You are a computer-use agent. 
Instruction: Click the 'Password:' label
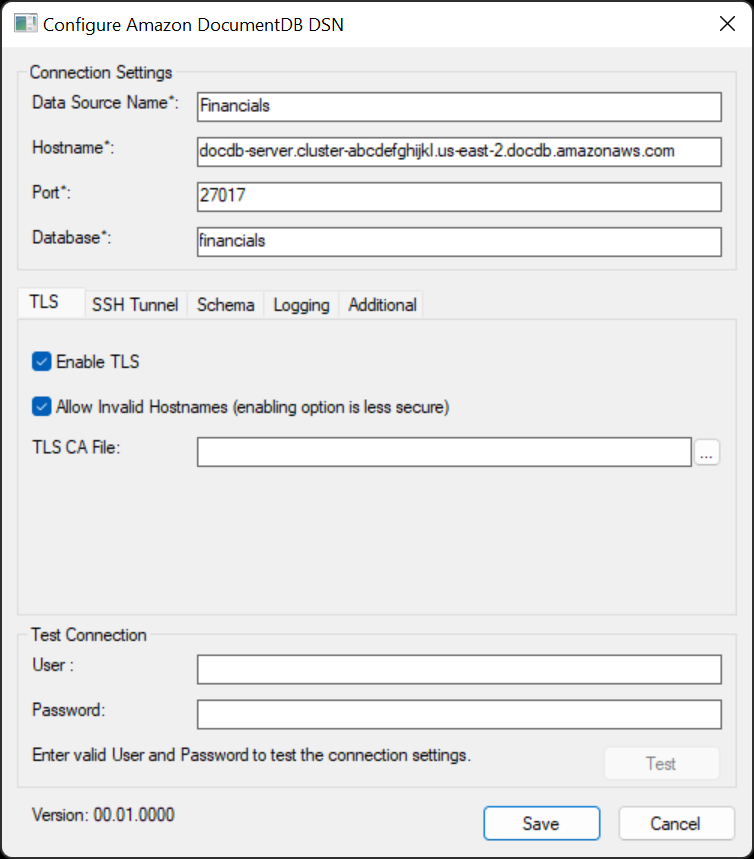68,709
